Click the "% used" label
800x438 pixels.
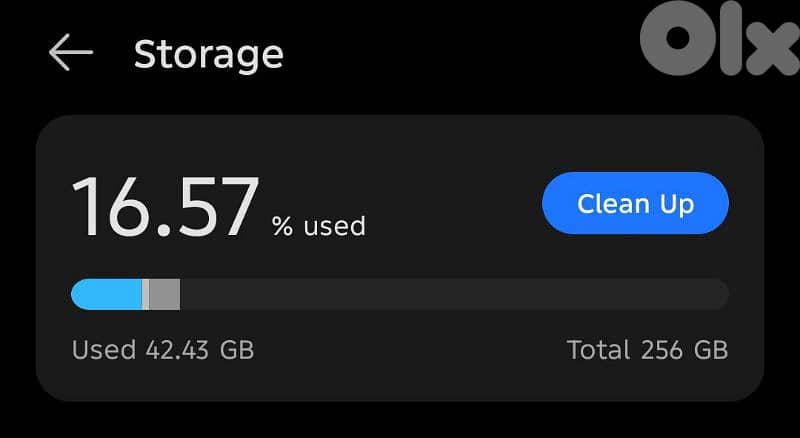pyautogui.click(x=319, y=226)
